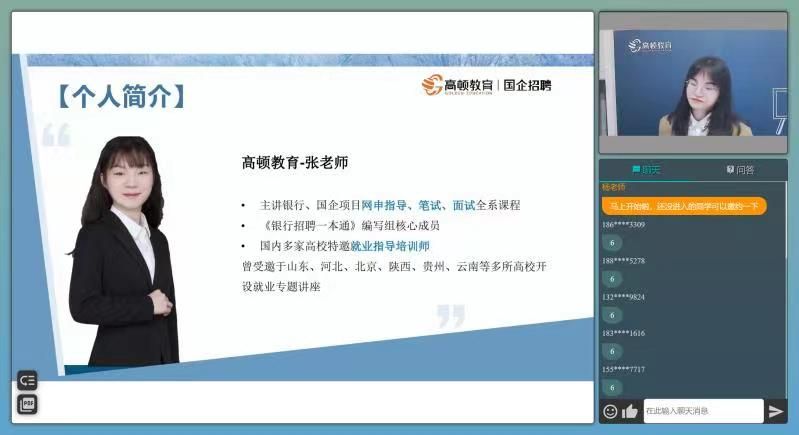Viewport: 799px width, 435px height.
Task: Click username 186****3309 in chat
Action: [623, 225]
